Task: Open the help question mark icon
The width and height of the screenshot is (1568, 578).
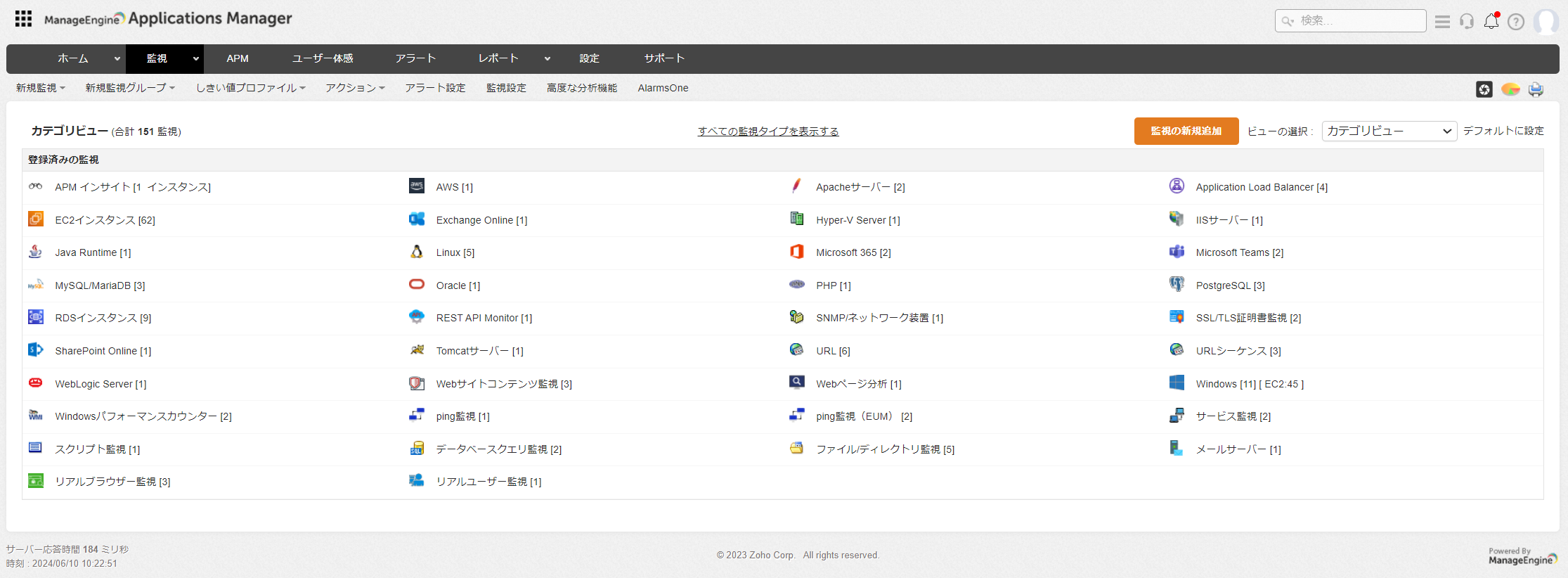Action: click(1516, 22)
